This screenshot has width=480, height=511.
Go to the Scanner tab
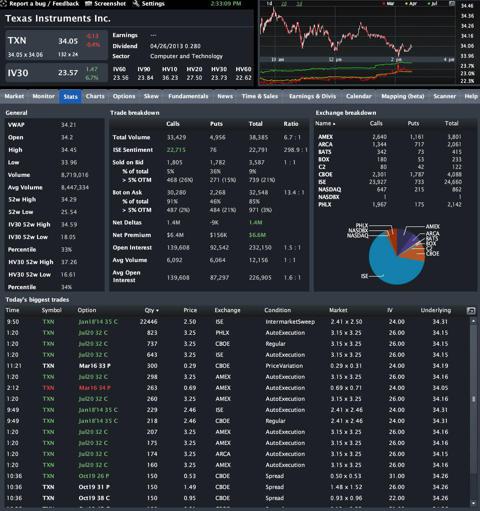[444, 96]
